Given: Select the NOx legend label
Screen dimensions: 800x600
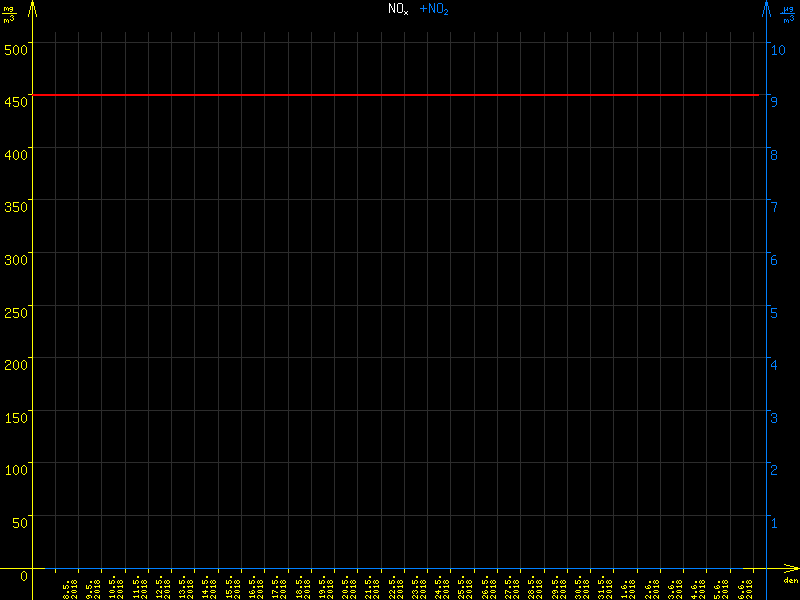Looking at the screenshot, I should [398, 9].
